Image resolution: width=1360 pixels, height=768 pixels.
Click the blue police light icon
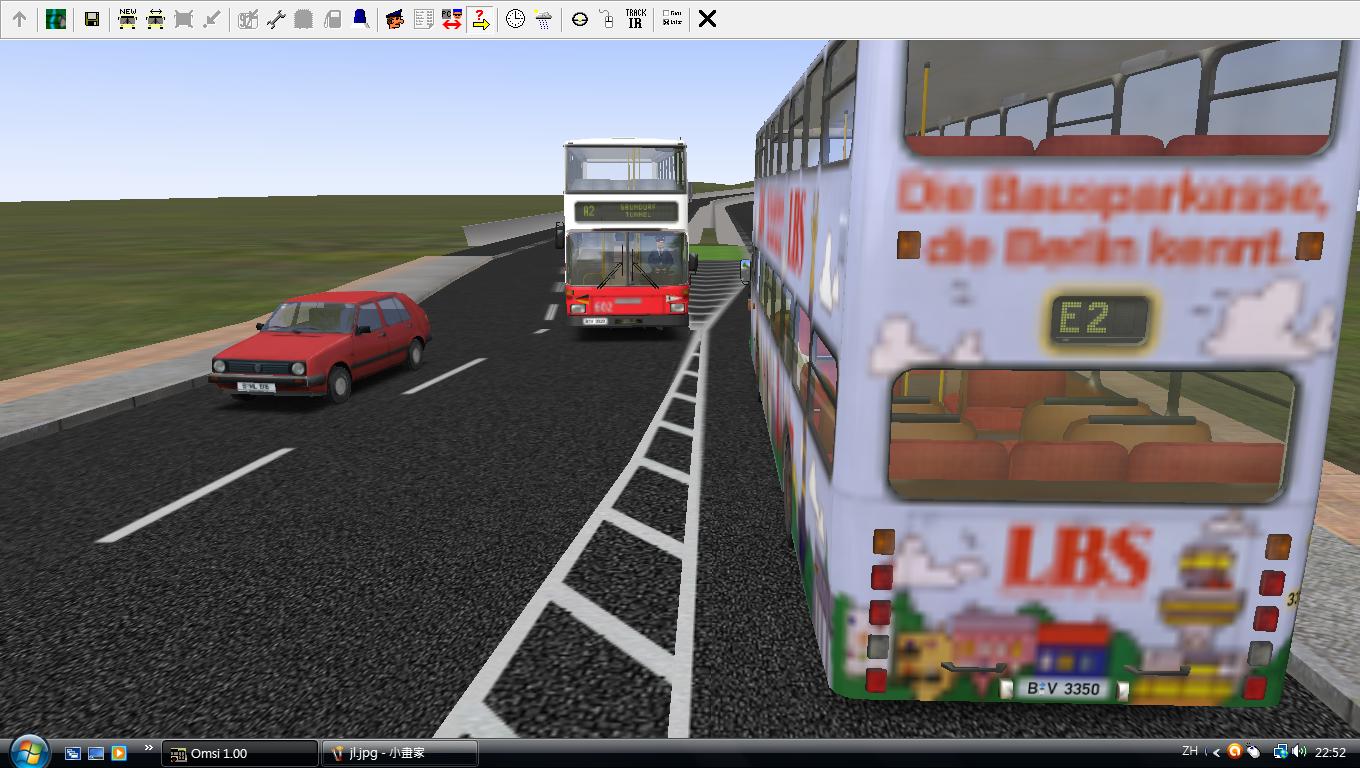coord(360,19)
